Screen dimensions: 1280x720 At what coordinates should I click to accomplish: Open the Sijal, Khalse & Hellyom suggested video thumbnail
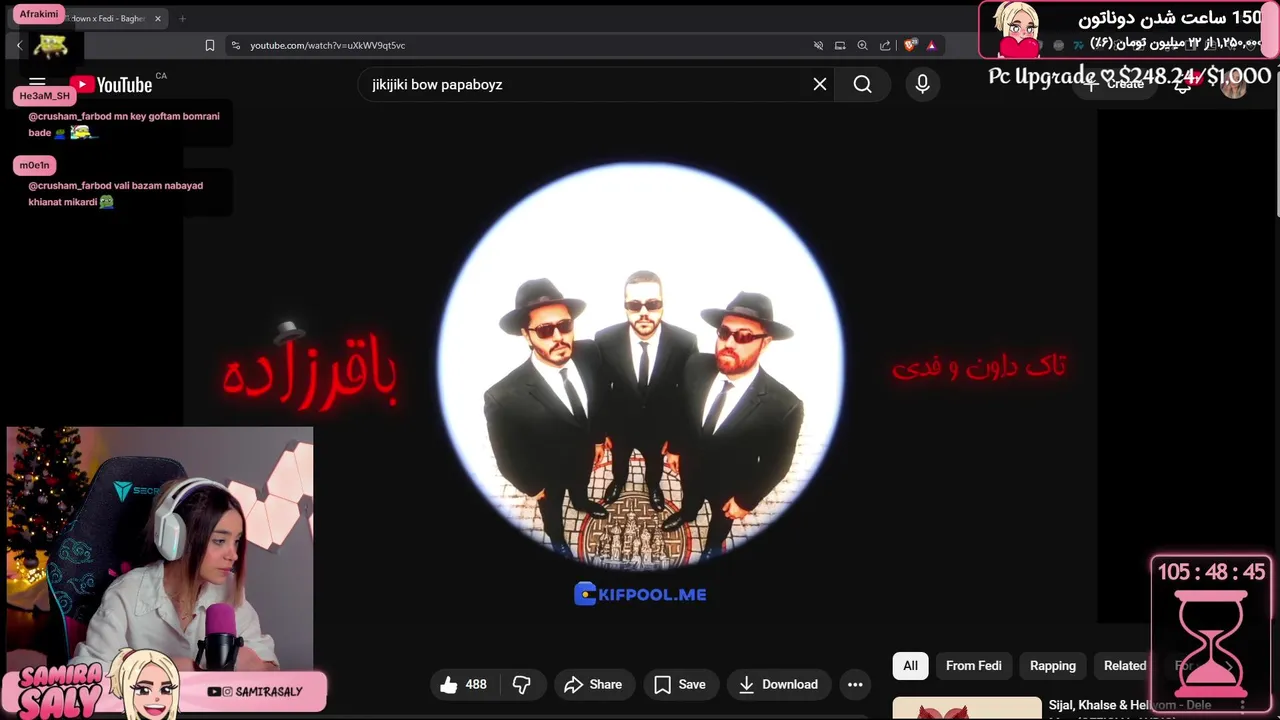967,708
